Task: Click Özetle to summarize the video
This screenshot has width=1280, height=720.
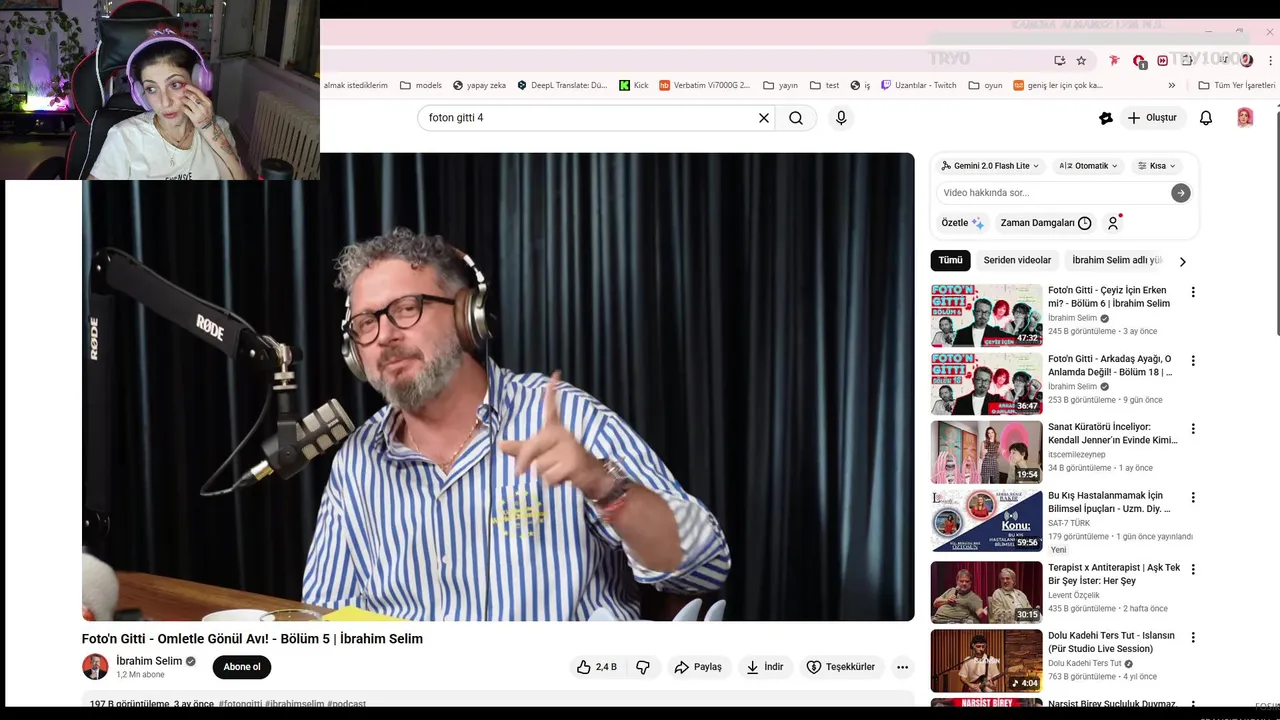Action: [962, 223]
